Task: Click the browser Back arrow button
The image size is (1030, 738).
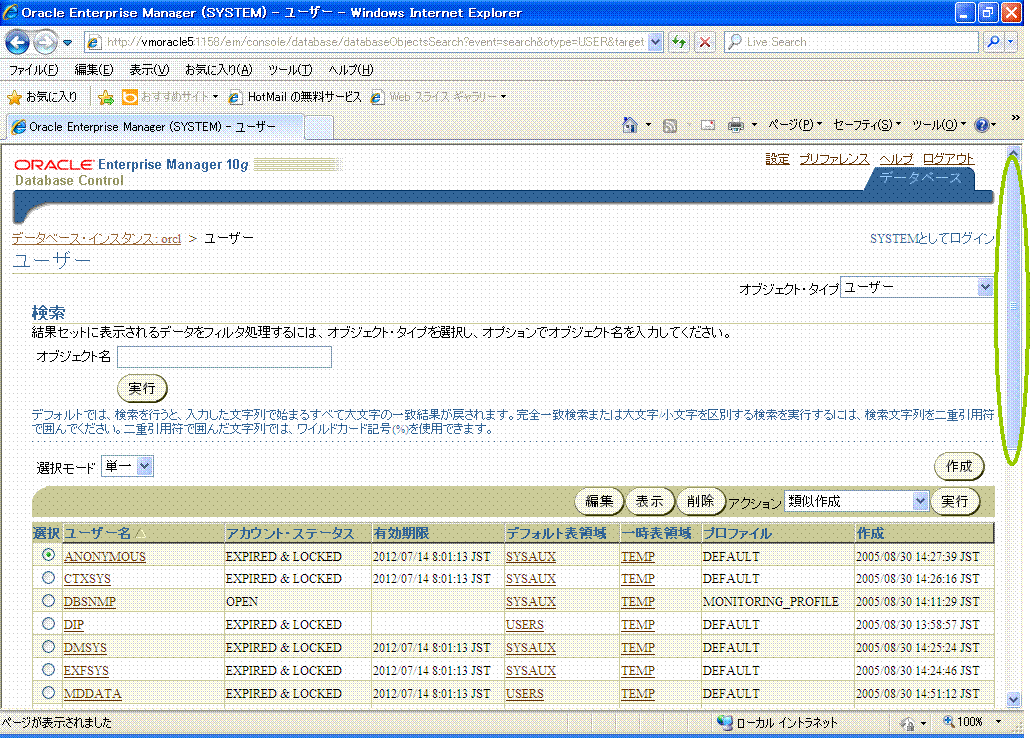Action: [17, 42]
